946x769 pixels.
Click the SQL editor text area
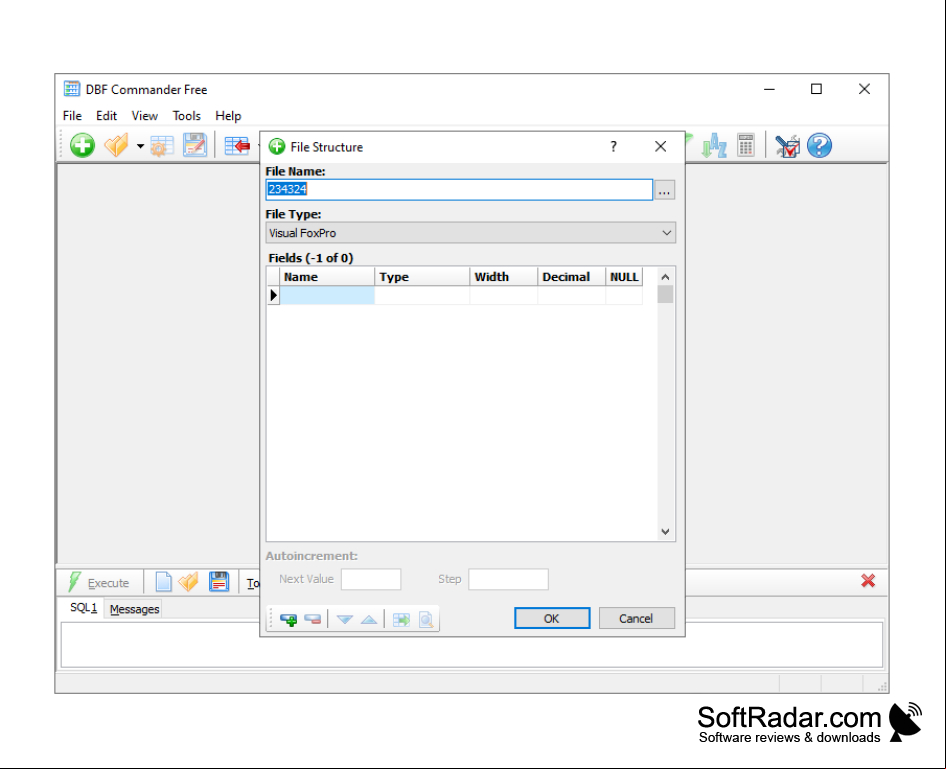[x=472, y=645]
